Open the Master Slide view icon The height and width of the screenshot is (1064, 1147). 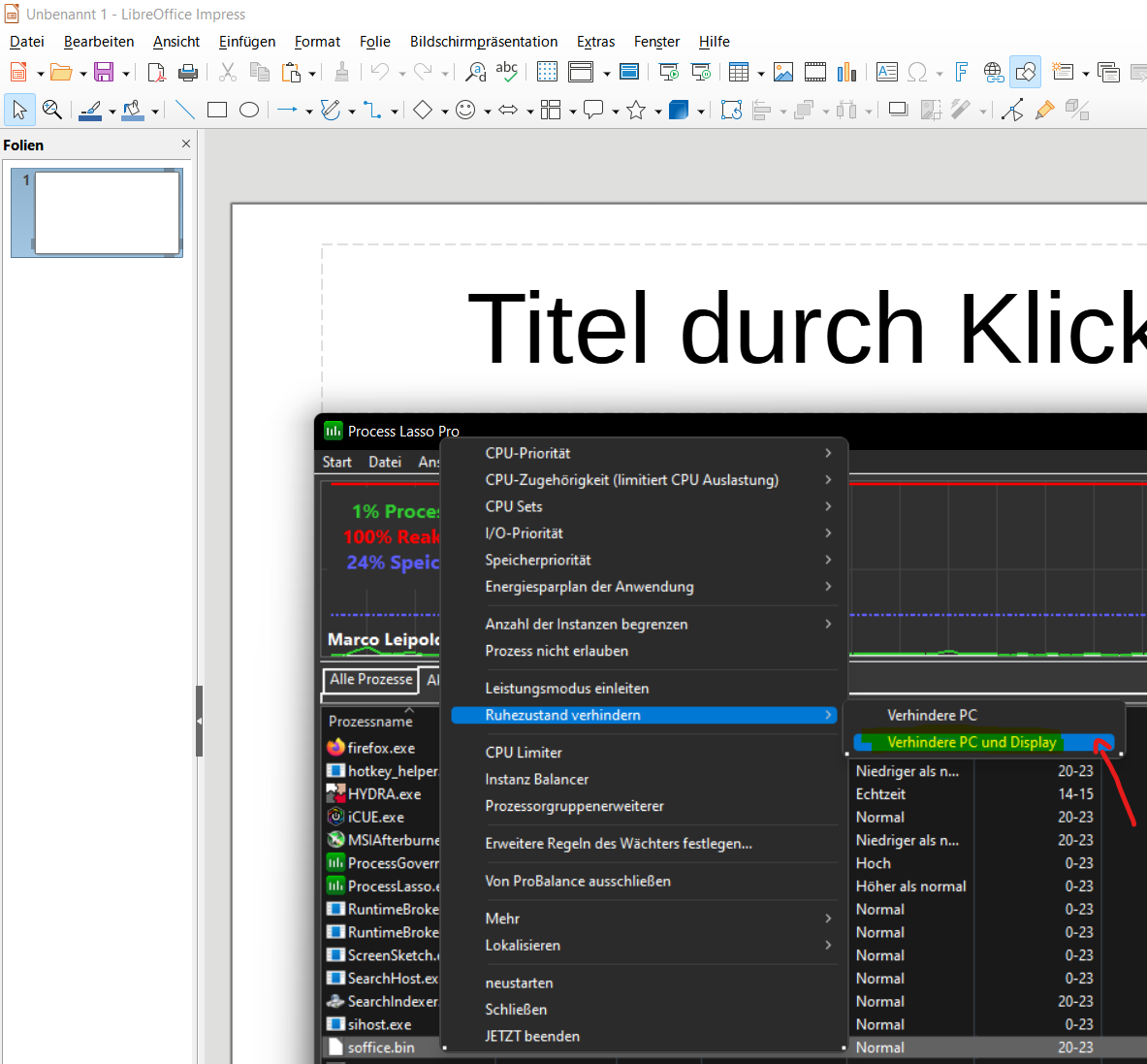pyautogui.click(x=629, y=72)
